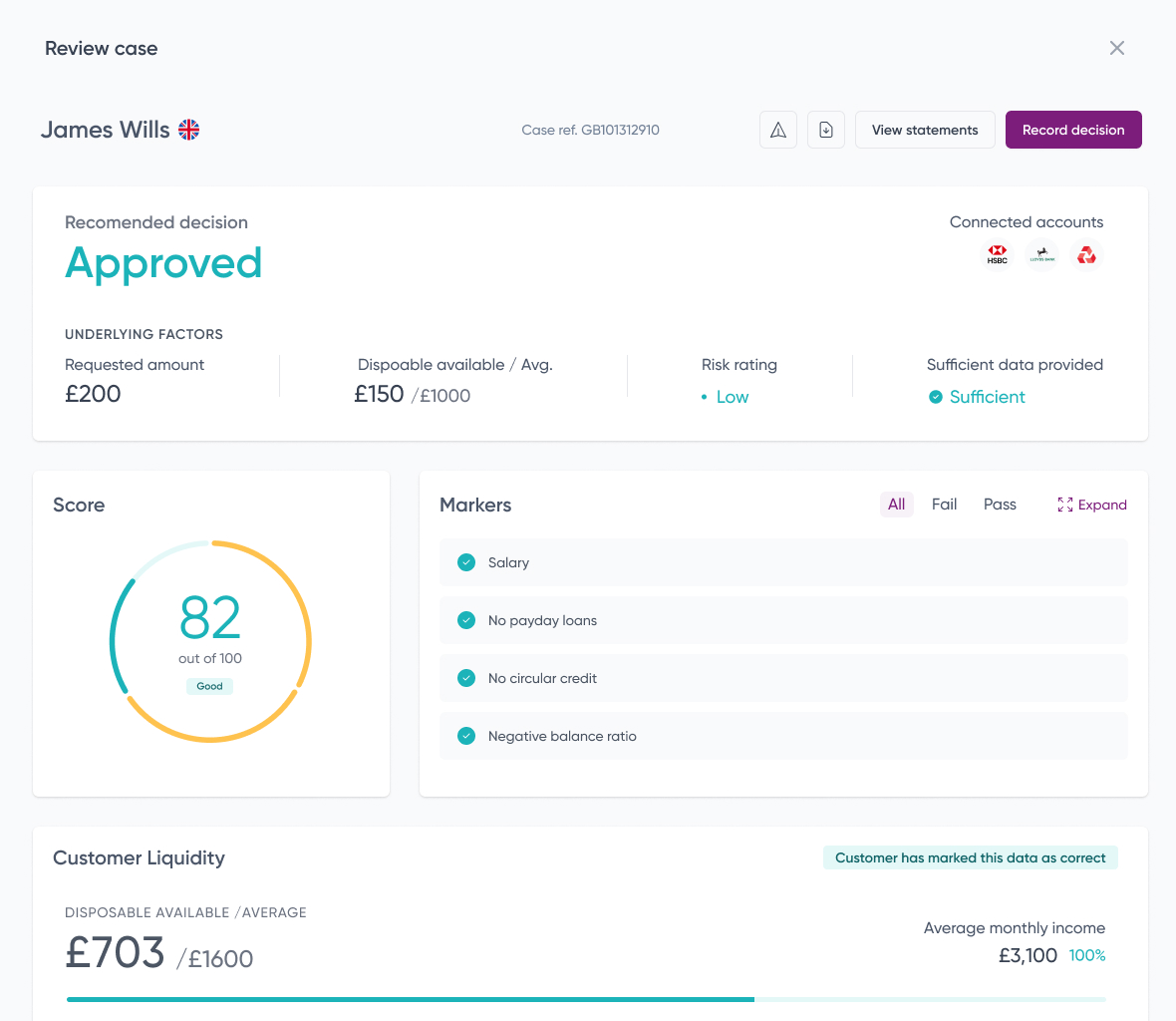Open the No circular credit marker row
The height and width of the screenshot is (1021, 1176).
point(783,678)
